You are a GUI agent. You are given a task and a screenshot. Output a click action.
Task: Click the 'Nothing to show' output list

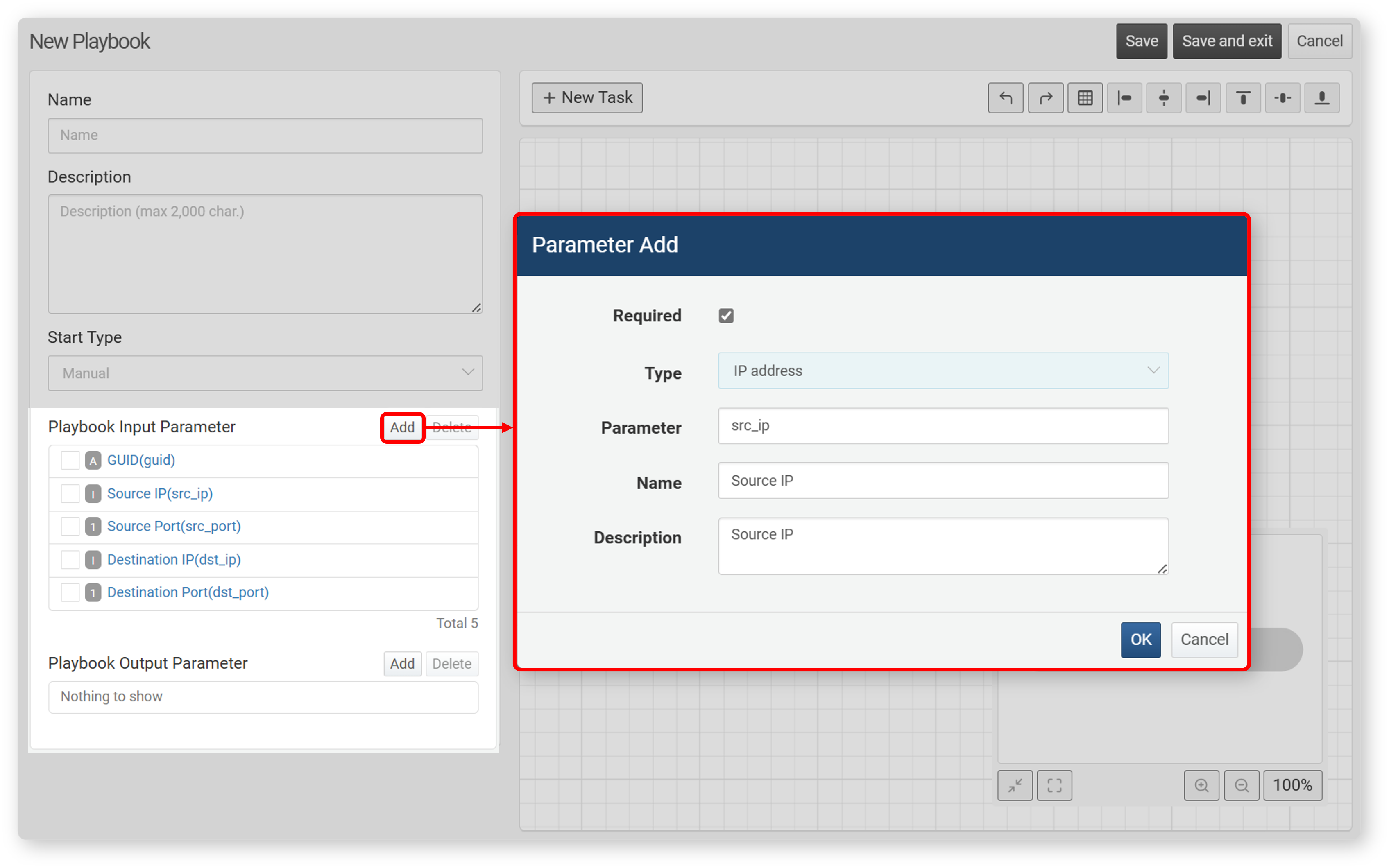263,697
